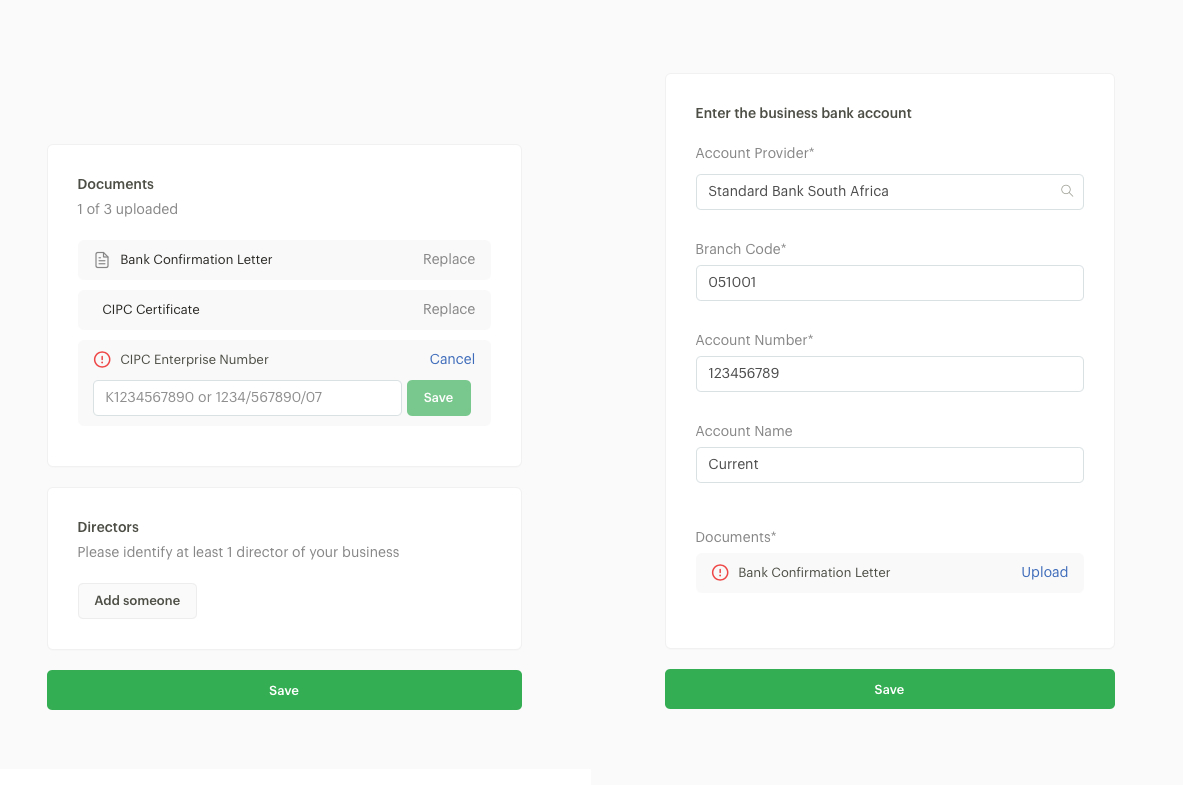Screen dimensions: 1183x785
Task: Click the red alert icon next to CIPC Enterprise Number
Action: pos(102,359)
